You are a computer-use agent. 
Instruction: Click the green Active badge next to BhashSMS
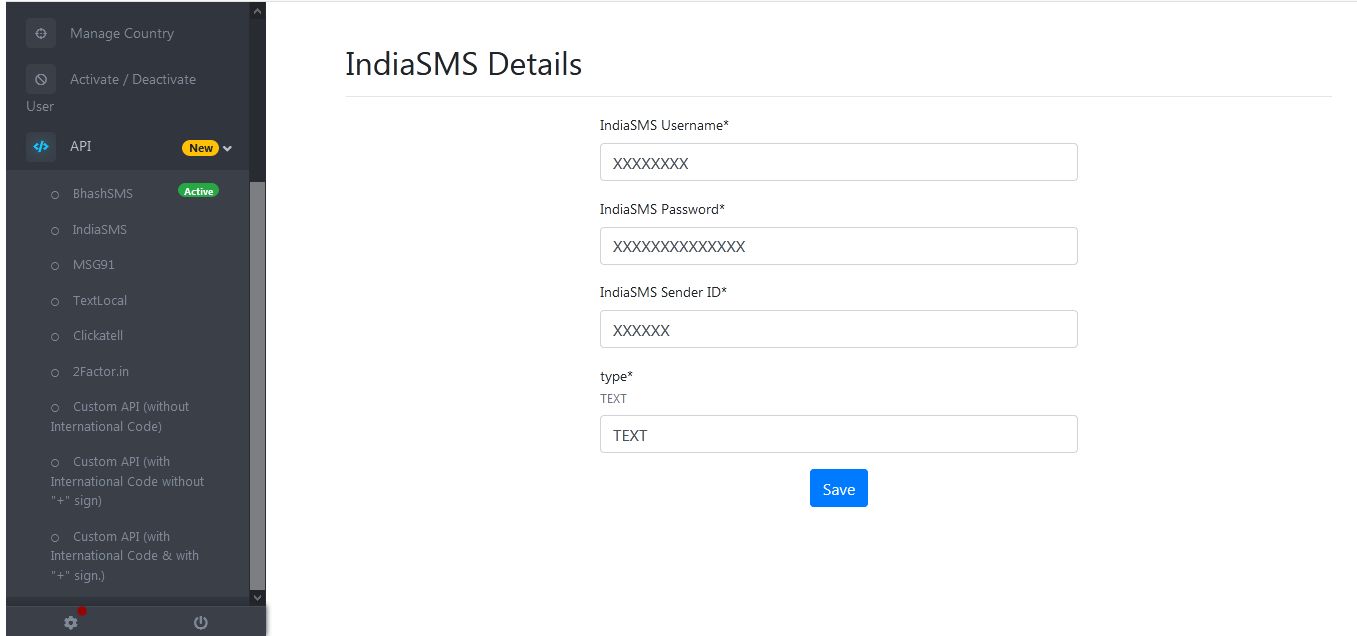tap(198, 191)
